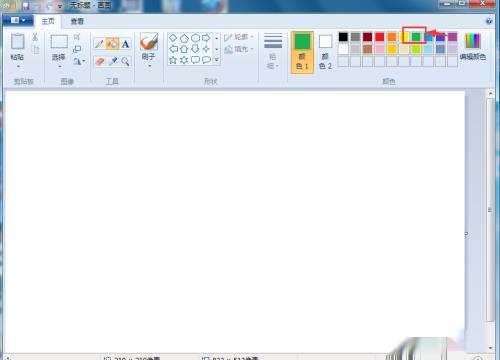Click the Brushes (刷子) icon
500x360 pixels.
click(149, 41)
